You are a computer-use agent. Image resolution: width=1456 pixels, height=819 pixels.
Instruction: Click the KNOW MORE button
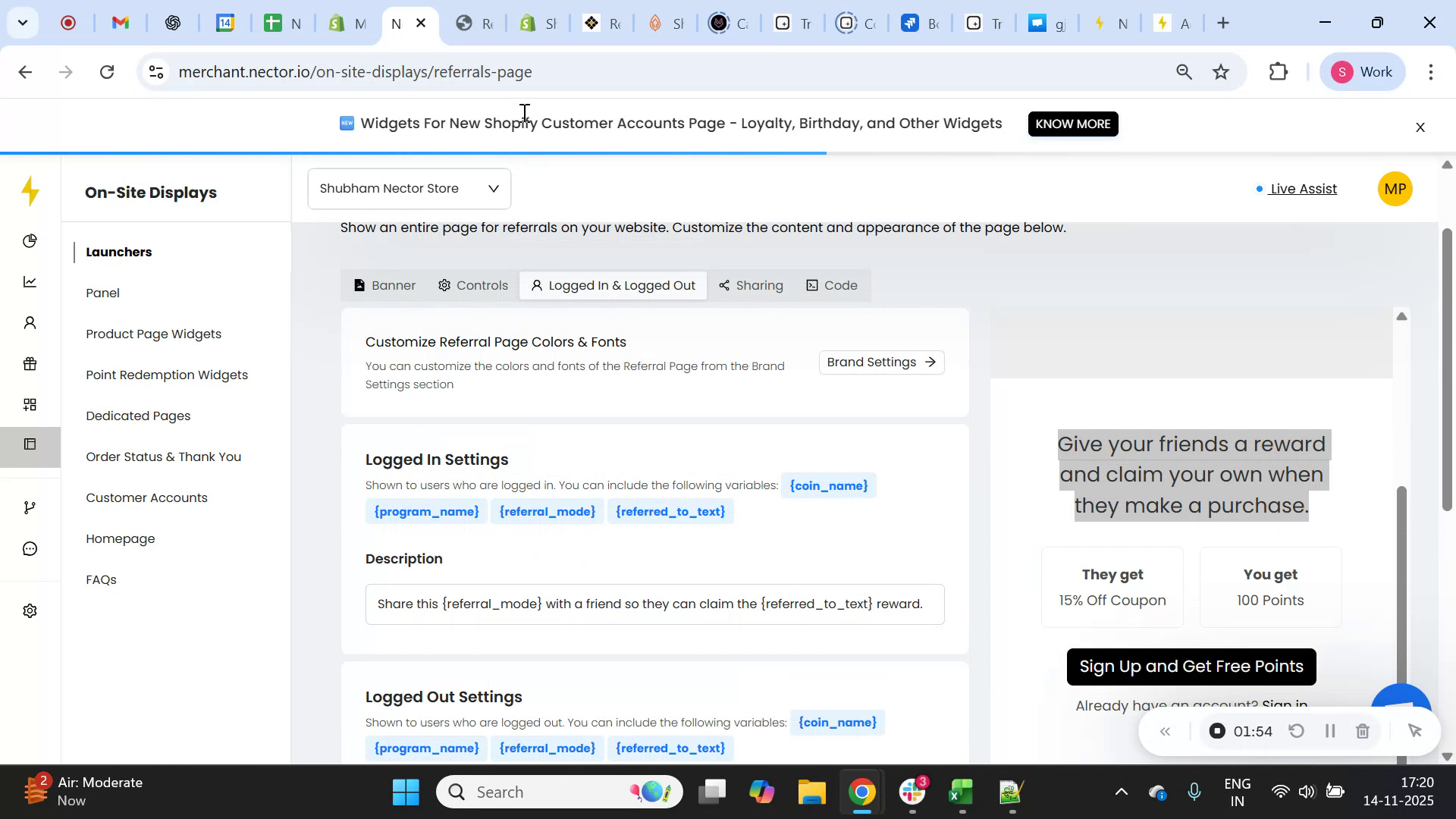pos(1072,124)
